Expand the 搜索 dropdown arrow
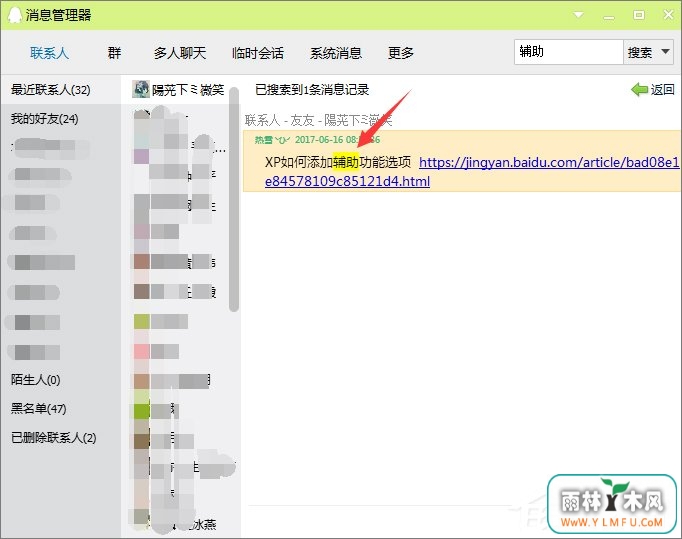682x539 pixels. pos(665,52)
